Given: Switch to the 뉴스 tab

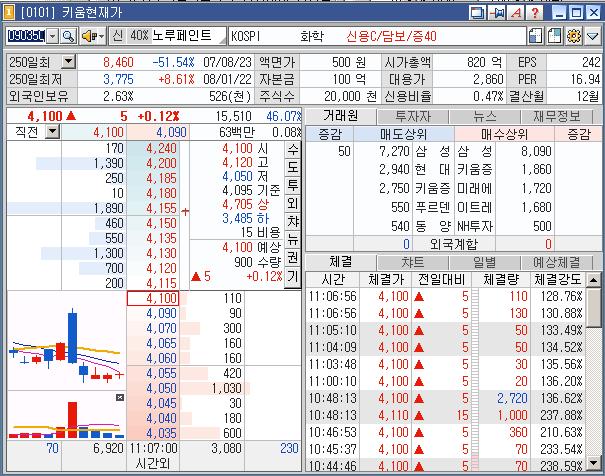Looking at the screenshot, I should (485, 116).
